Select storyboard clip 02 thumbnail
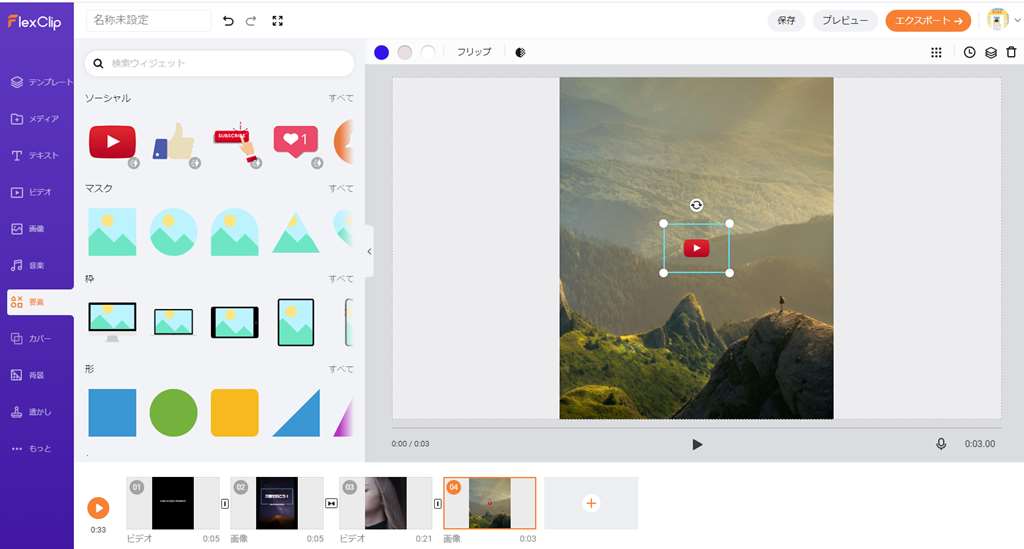Screen dimensions: 1024x549 276,502
